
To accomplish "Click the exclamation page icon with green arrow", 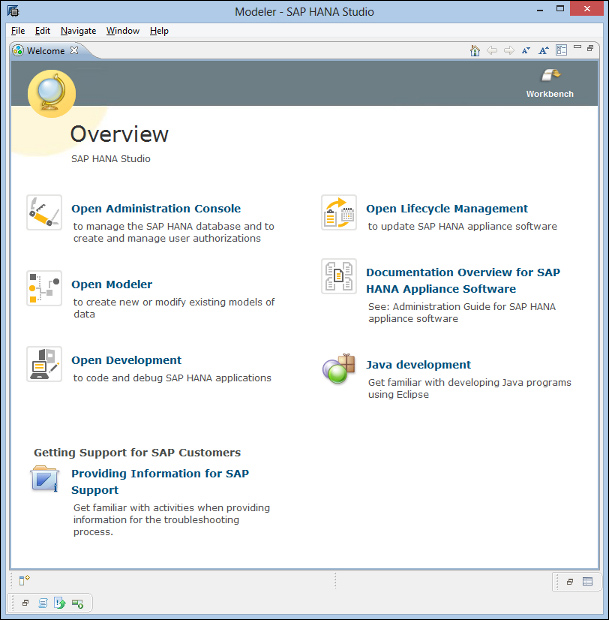I will point(60,603).
